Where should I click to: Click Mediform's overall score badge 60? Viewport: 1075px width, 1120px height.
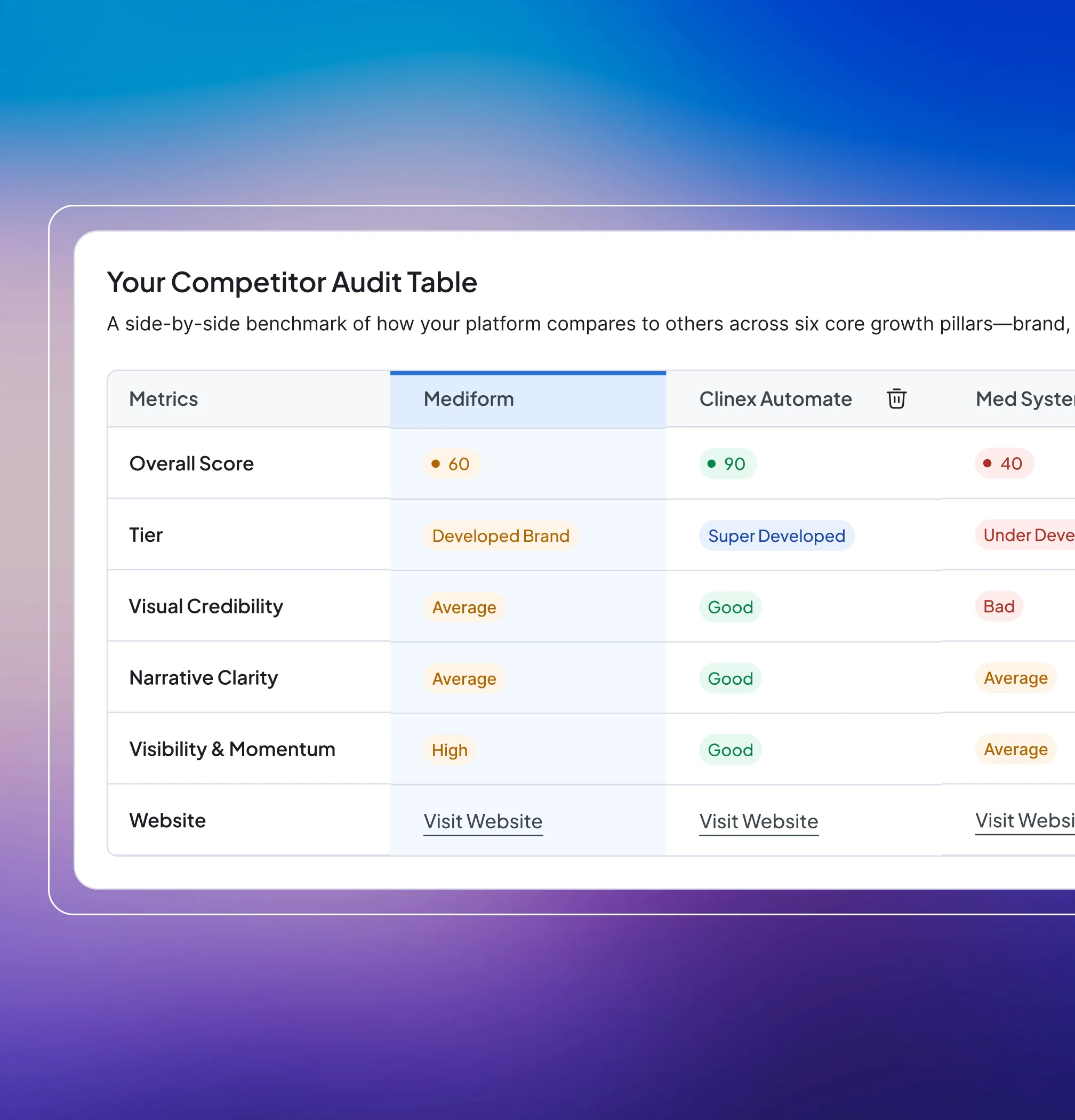(x=451, y=463)
